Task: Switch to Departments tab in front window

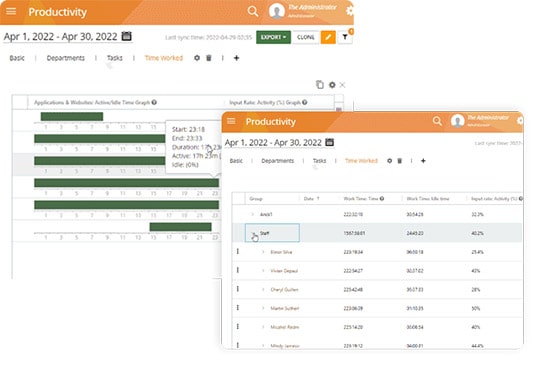Action: click(x=278, y=161)
